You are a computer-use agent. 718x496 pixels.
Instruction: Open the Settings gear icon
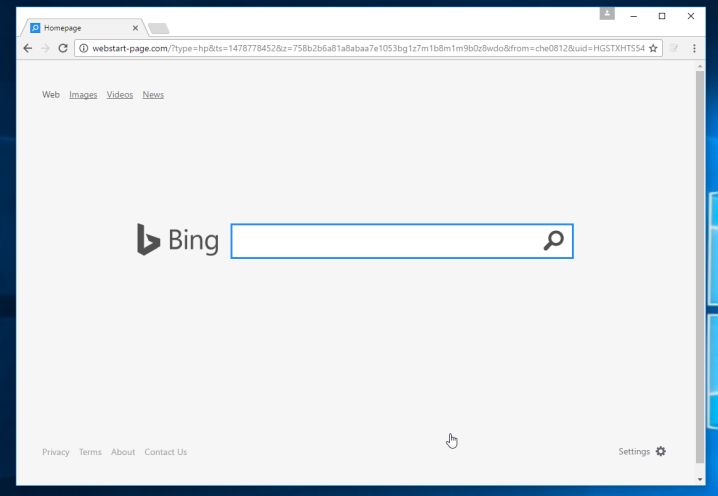coord(660,452)
